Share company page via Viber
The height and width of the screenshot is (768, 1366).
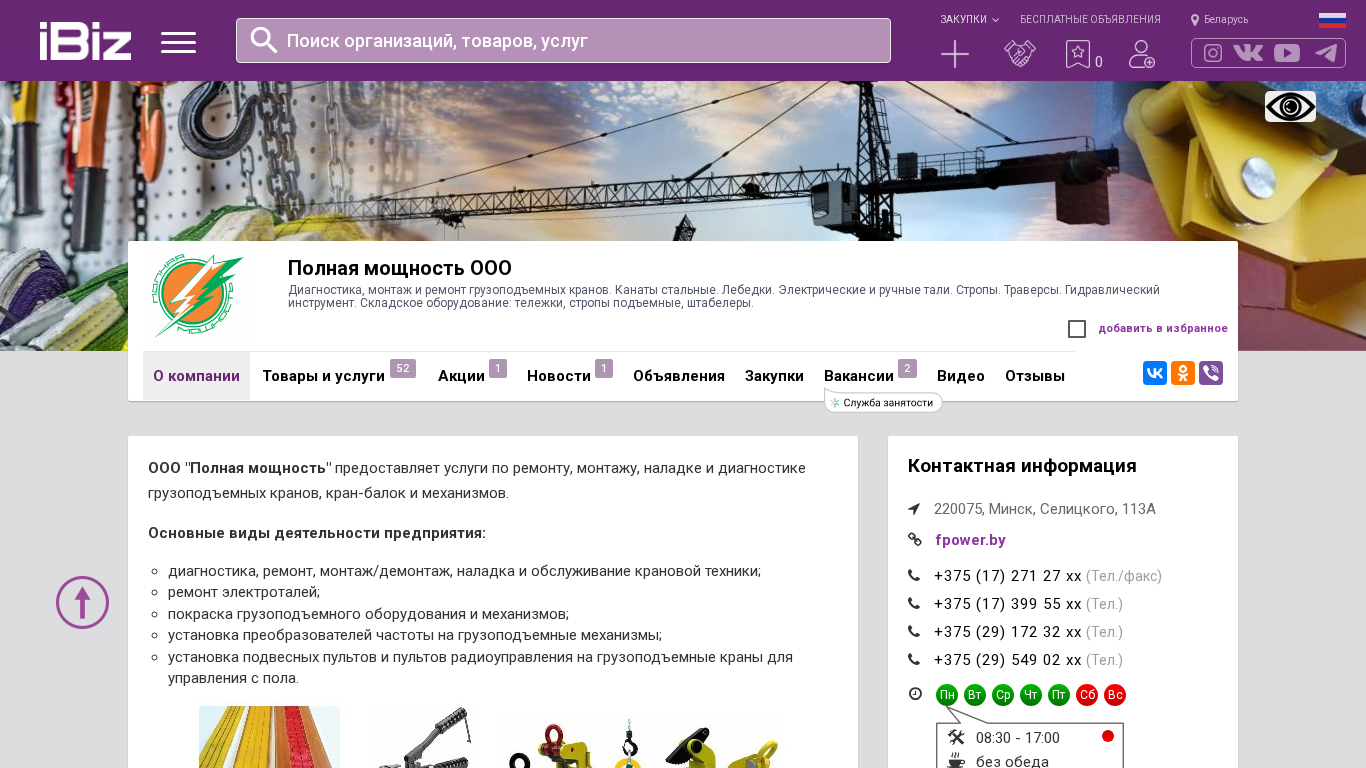point(1211,373)
